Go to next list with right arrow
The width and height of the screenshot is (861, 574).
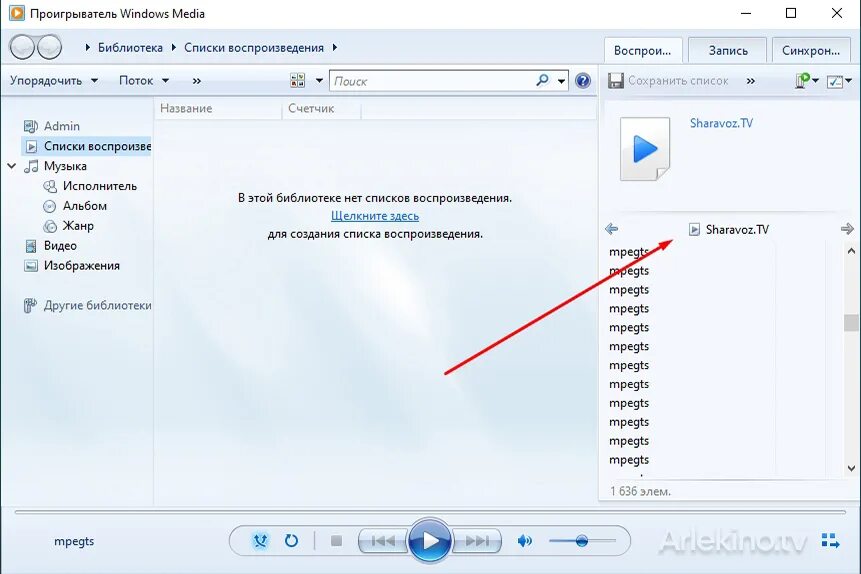[x=847, y=229]
